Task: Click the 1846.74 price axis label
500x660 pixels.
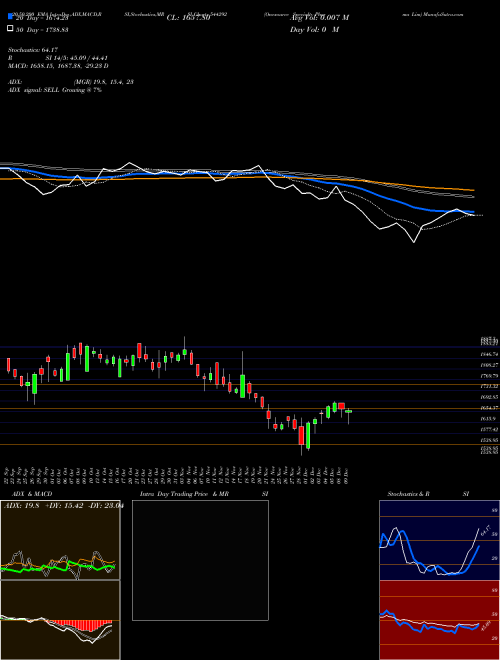Action: [x=490, y=354]
